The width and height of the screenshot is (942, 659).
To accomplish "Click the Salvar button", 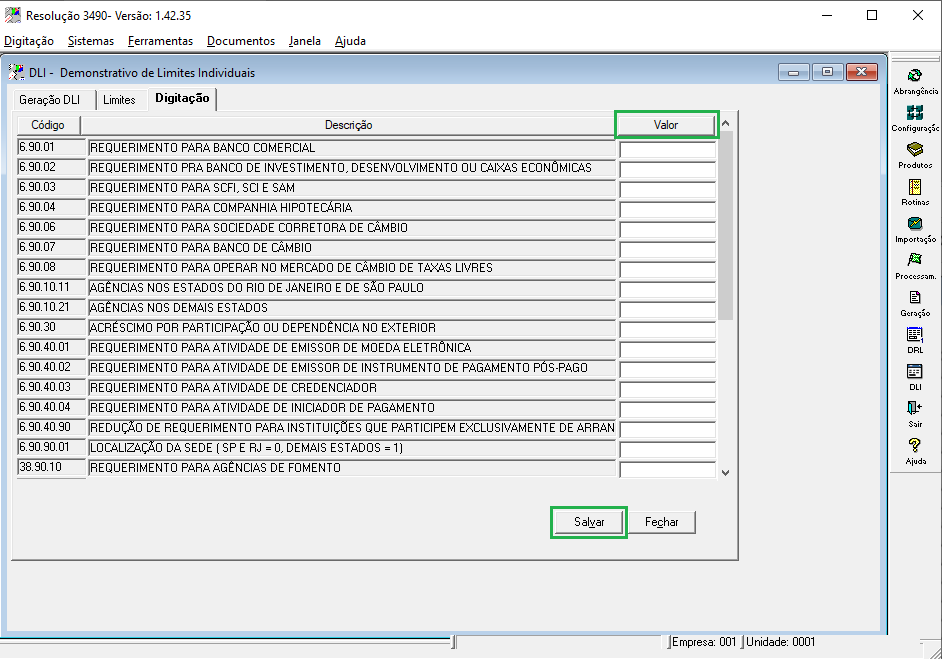I will pyautogui.click(x=589, y=522).
